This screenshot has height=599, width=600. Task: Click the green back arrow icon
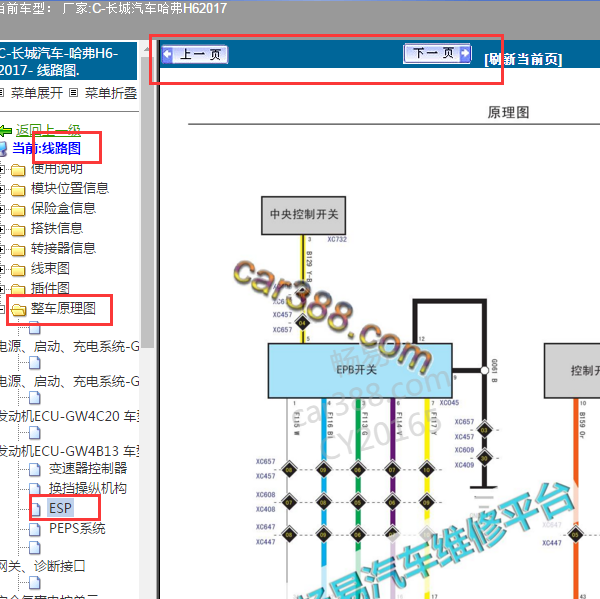[x=6, y=131]
